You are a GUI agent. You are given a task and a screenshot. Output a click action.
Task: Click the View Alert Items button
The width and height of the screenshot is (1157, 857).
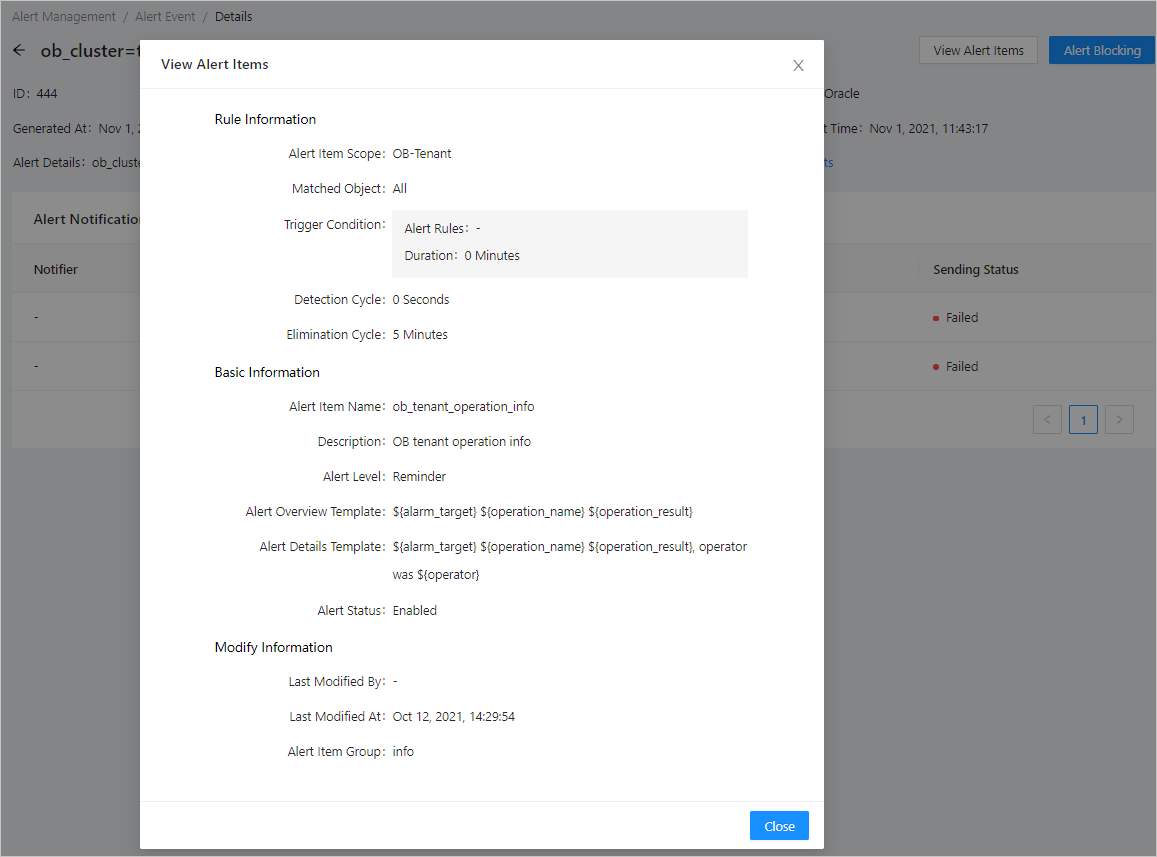pyautogui.click(x=978, y=50)
